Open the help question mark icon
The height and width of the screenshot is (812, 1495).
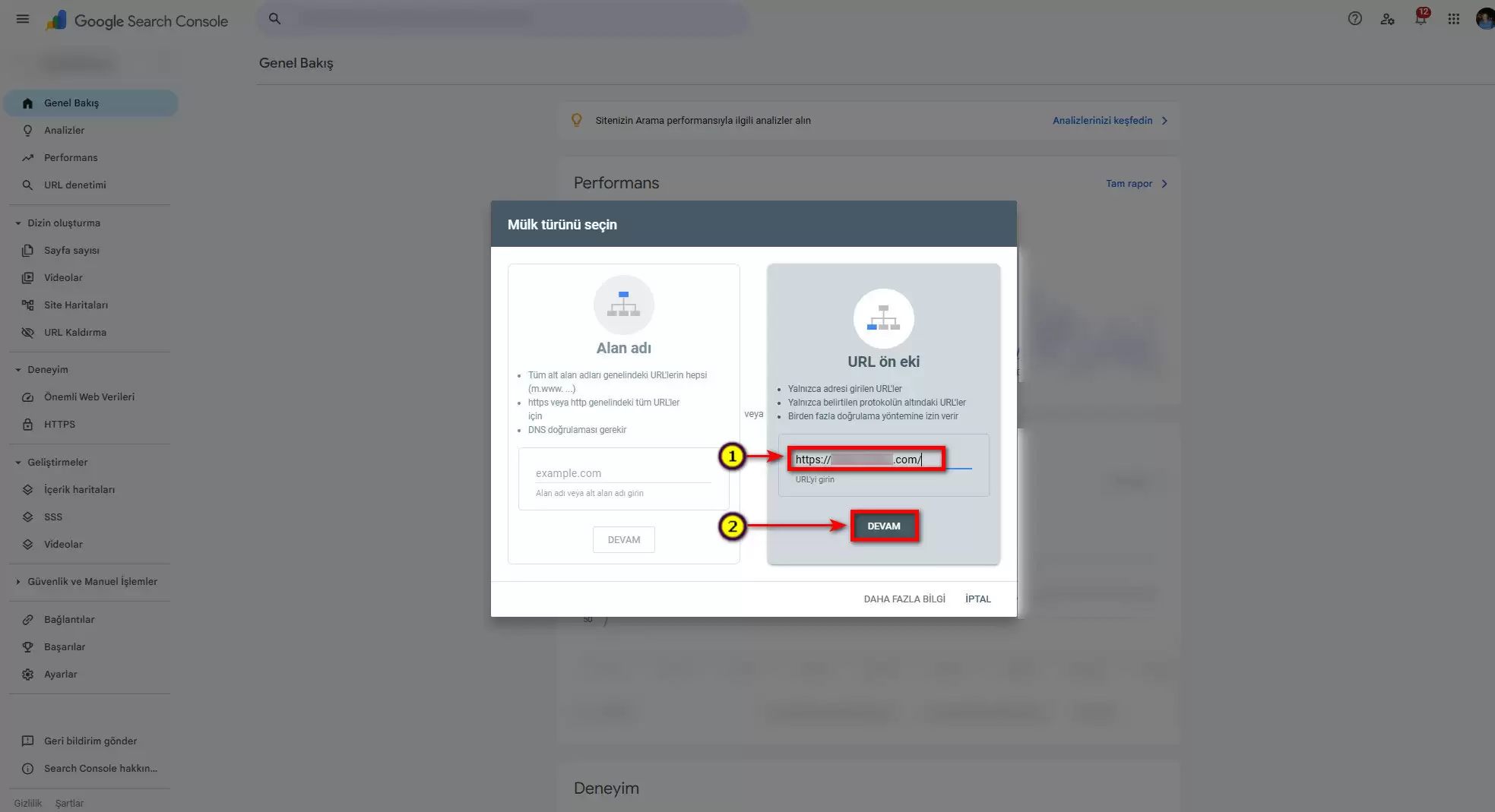click(x=1354, y=19)
